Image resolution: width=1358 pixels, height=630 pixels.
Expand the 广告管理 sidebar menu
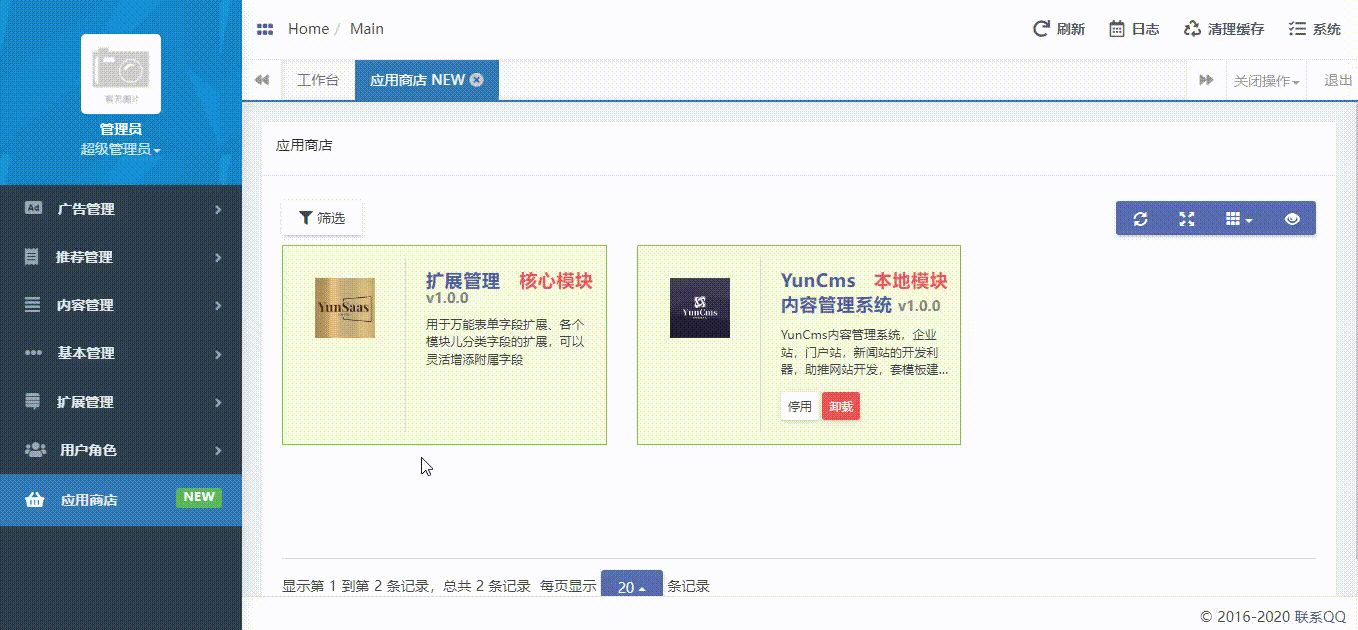point(120,209)
